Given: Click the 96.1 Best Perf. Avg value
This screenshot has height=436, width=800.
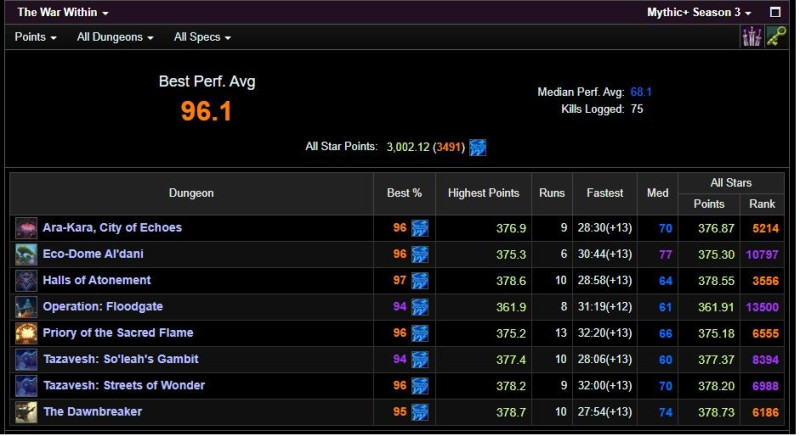Looking at the screenshot, I should (206, 111).
